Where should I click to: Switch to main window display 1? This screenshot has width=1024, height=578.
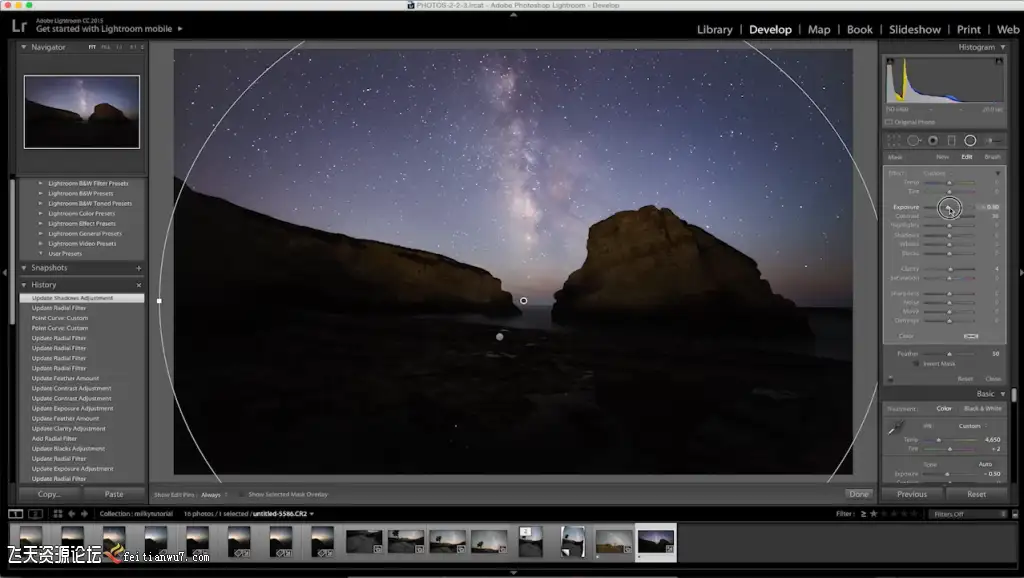coord(16,514)
